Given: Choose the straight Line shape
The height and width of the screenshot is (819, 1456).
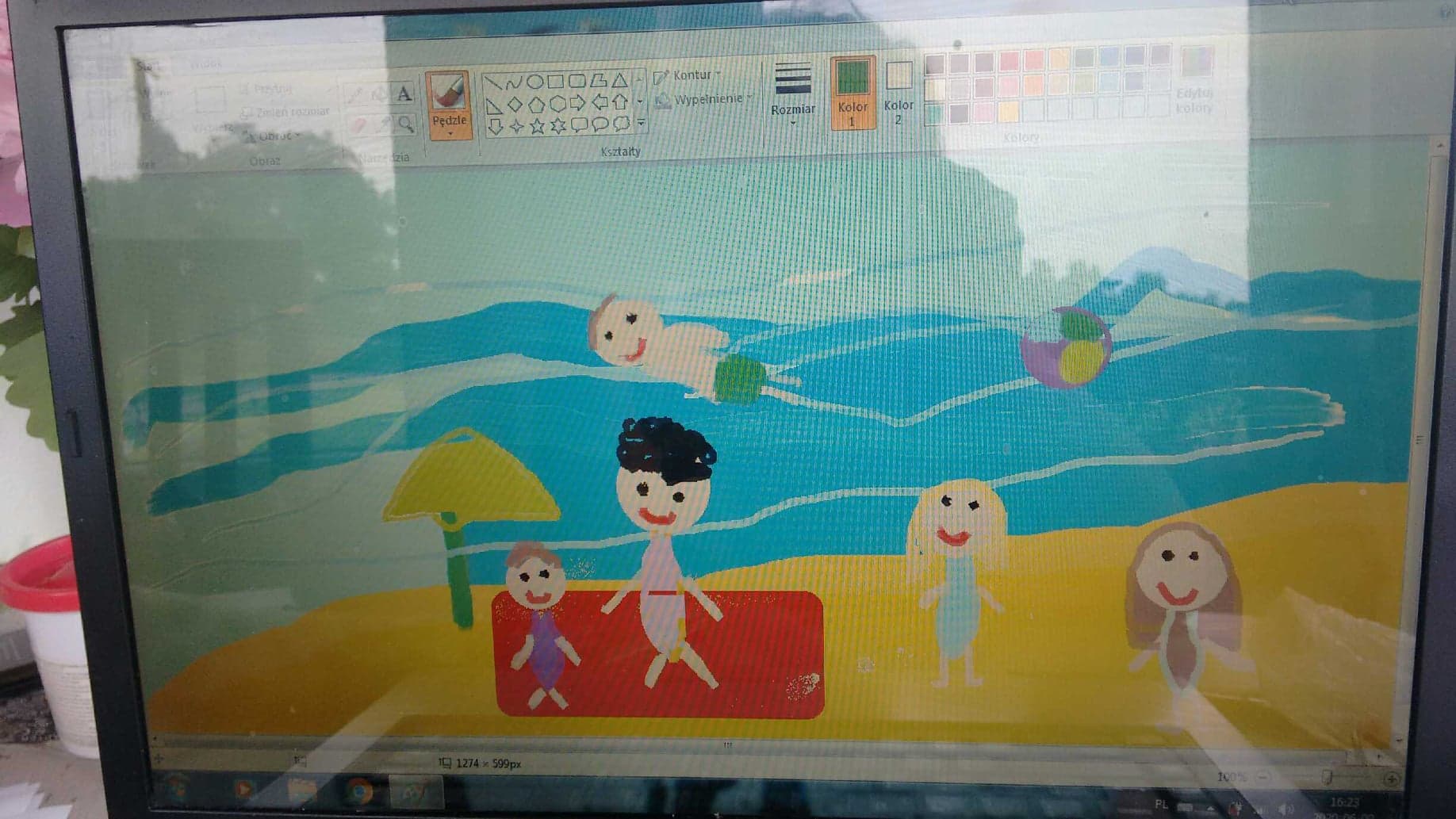Looking at the screenshot, I should pyautogui.click(x=493, y=82).
